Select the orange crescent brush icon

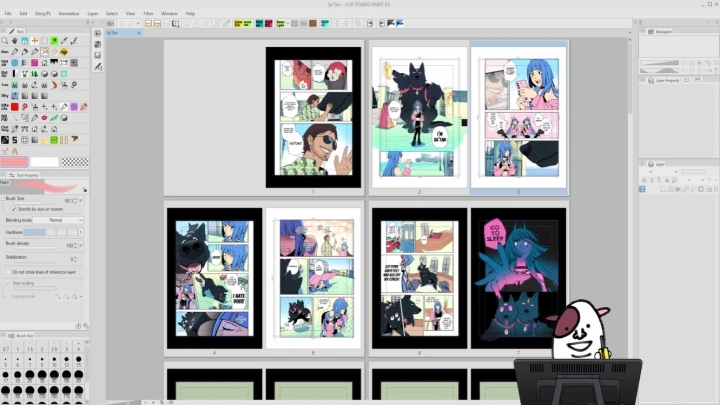[54, 85]
